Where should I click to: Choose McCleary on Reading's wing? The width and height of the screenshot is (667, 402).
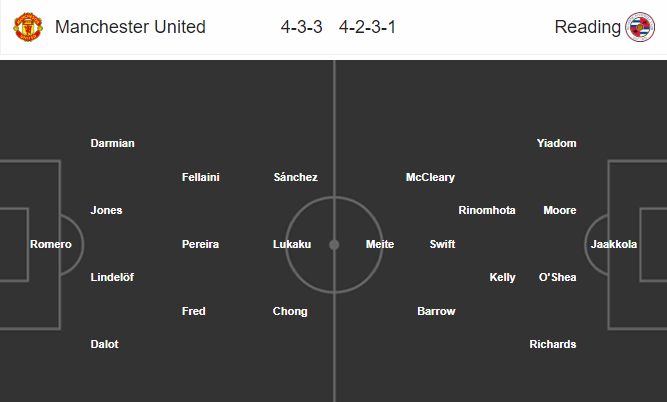point(430,177)
